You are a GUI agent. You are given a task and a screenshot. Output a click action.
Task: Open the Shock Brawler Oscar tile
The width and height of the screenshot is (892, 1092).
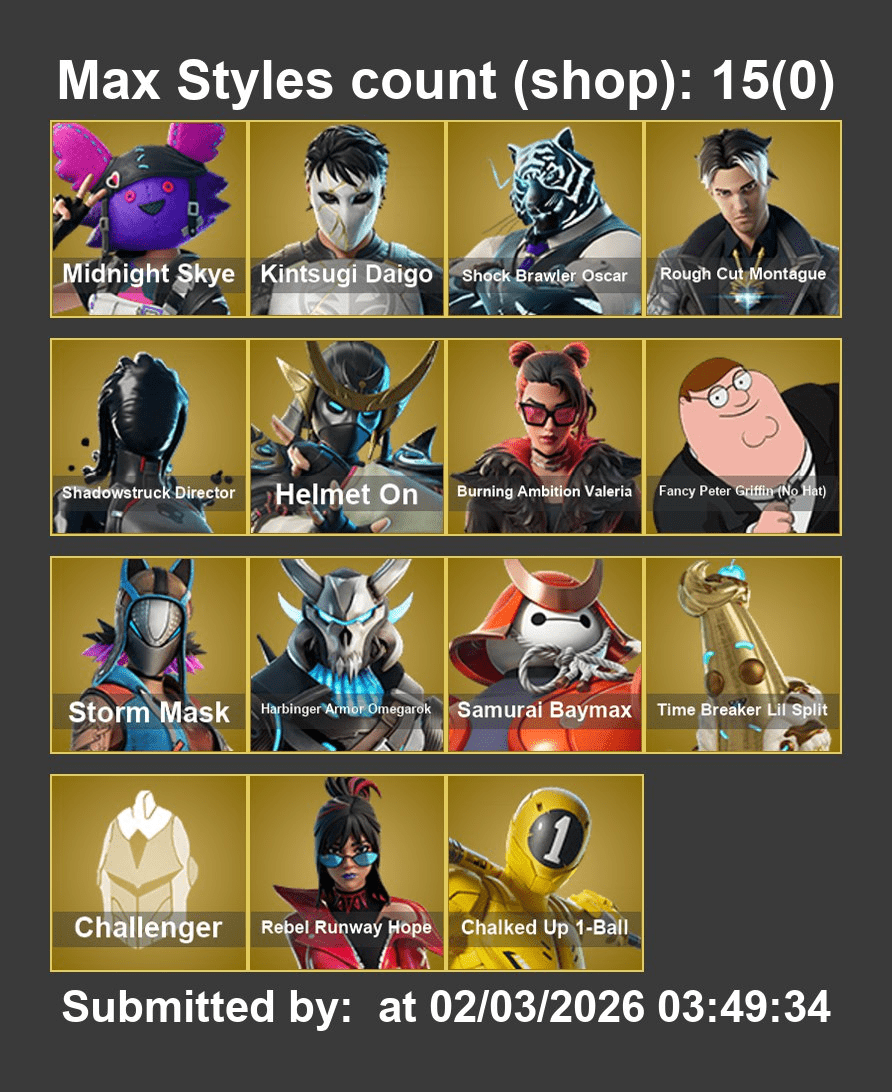click(x=545, y=219)
